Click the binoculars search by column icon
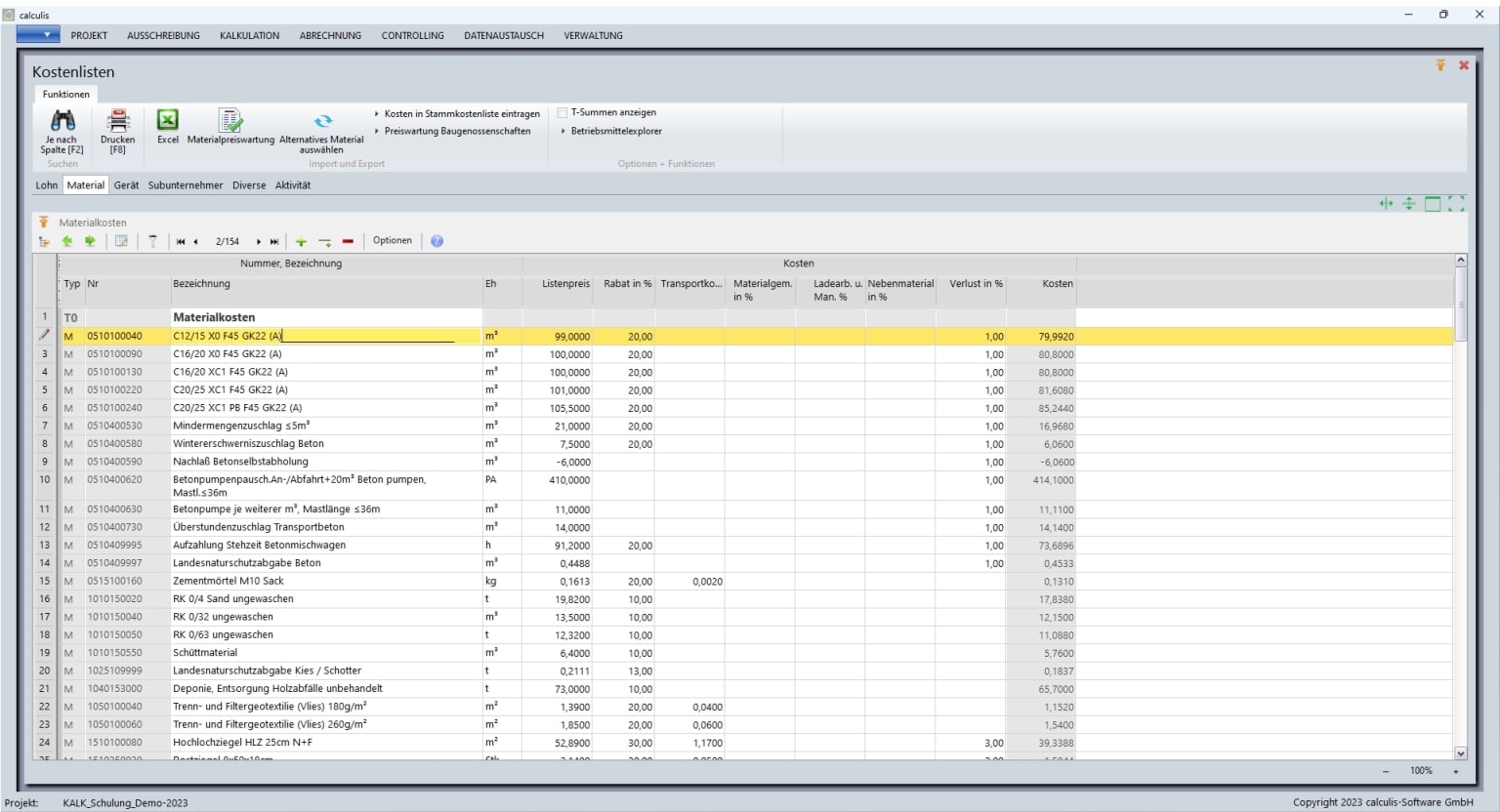Screen dimensions: 1500x812 [x=62, y=121]
